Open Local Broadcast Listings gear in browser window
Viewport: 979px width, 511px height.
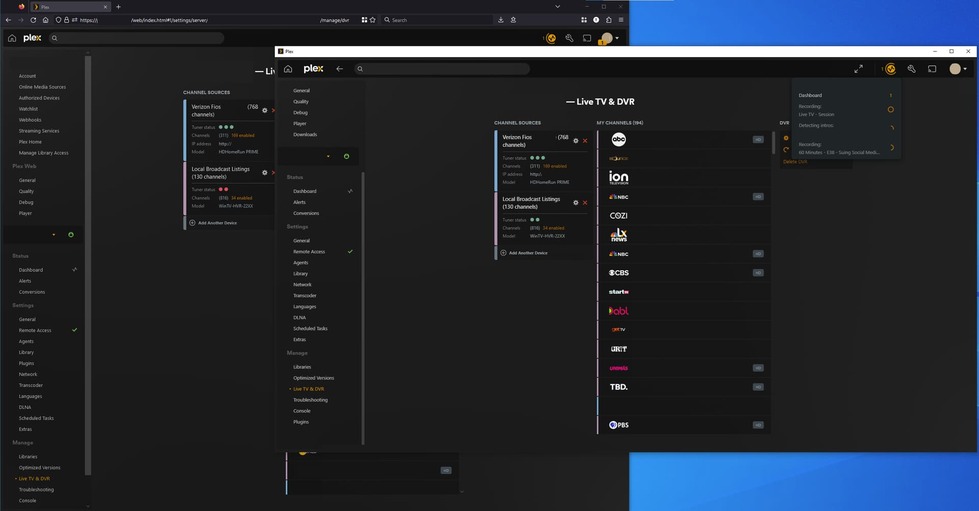tap(265, 172)
